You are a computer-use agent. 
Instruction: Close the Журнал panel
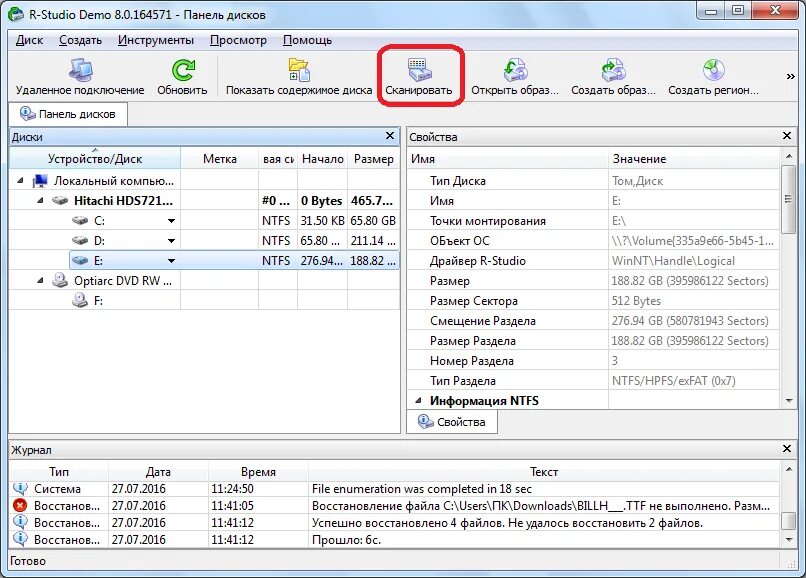pyautogui.click(x=786, y=448)
